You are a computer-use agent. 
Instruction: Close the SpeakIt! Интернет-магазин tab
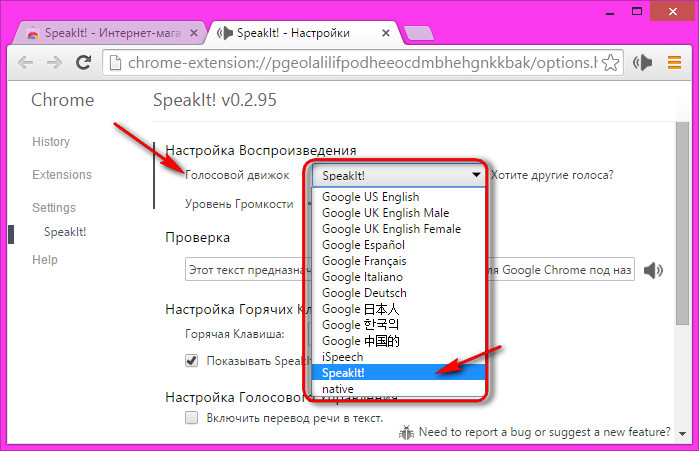[194, 33]
